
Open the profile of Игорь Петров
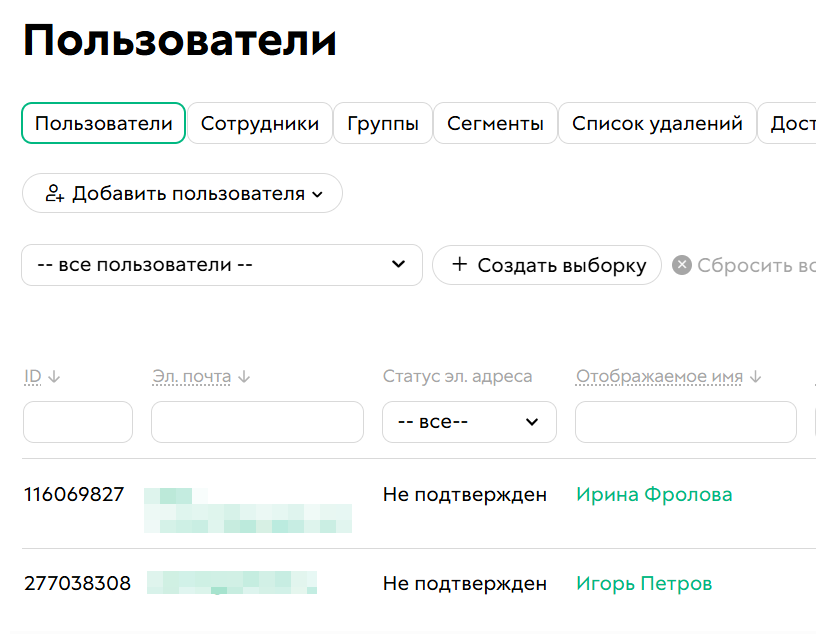643,583
